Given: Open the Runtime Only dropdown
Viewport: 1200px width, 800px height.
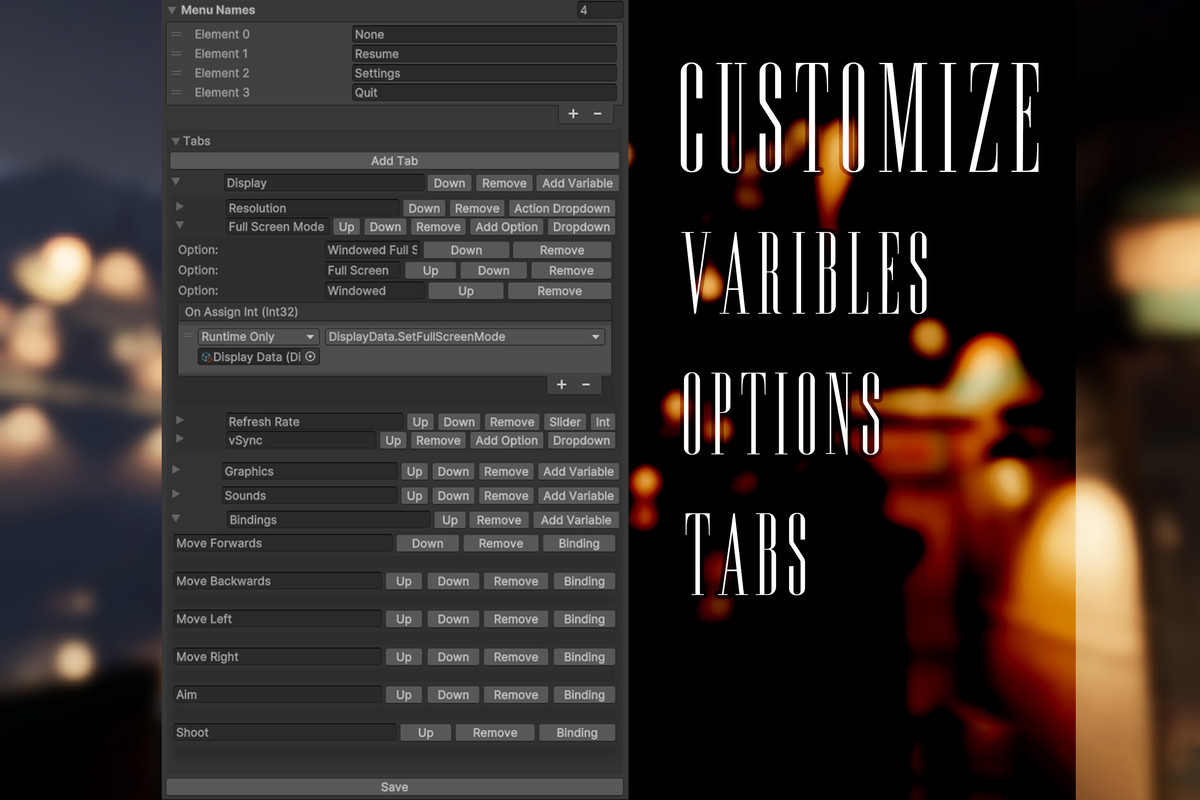Looking at the screenshot, I should (257, 336).
